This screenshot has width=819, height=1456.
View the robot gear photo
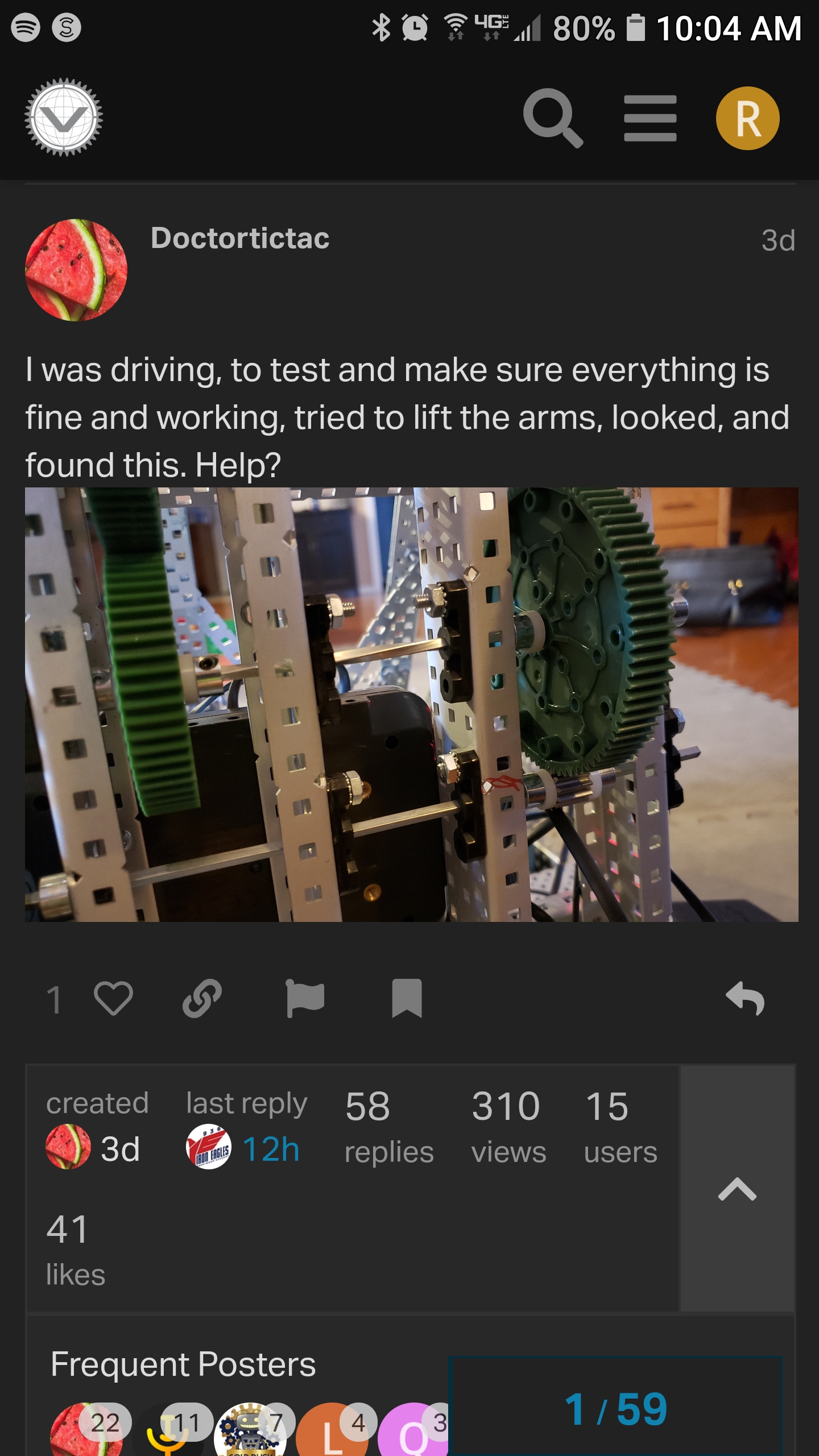pos(412,704)
